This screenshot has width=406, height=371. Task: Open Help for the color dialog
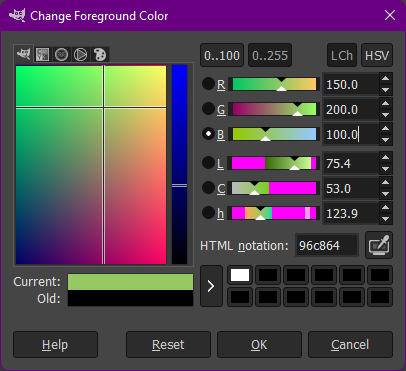[x=55, y=344]
